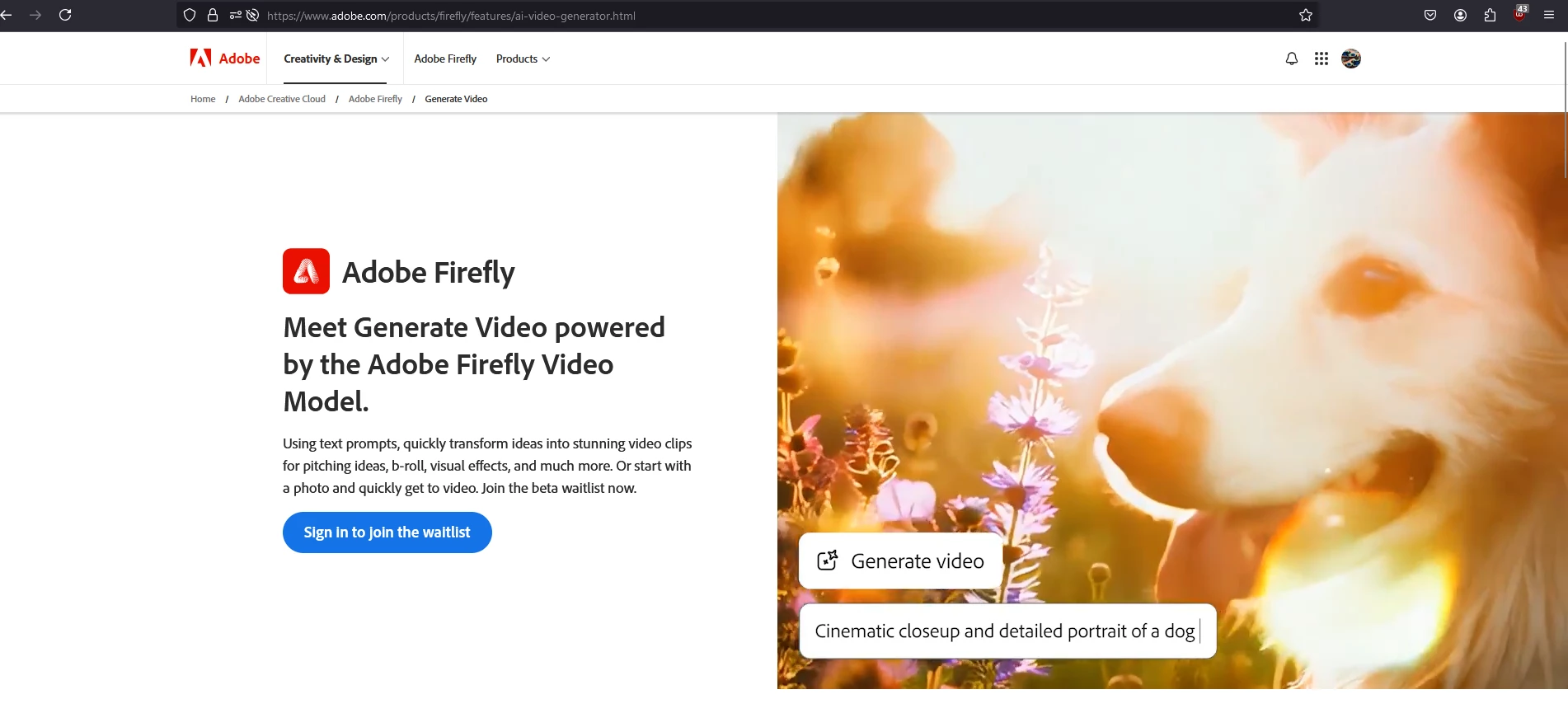The image size is (1568, 713).
Task: Open the extensions puzzle icon
Action: (1490, 15)
